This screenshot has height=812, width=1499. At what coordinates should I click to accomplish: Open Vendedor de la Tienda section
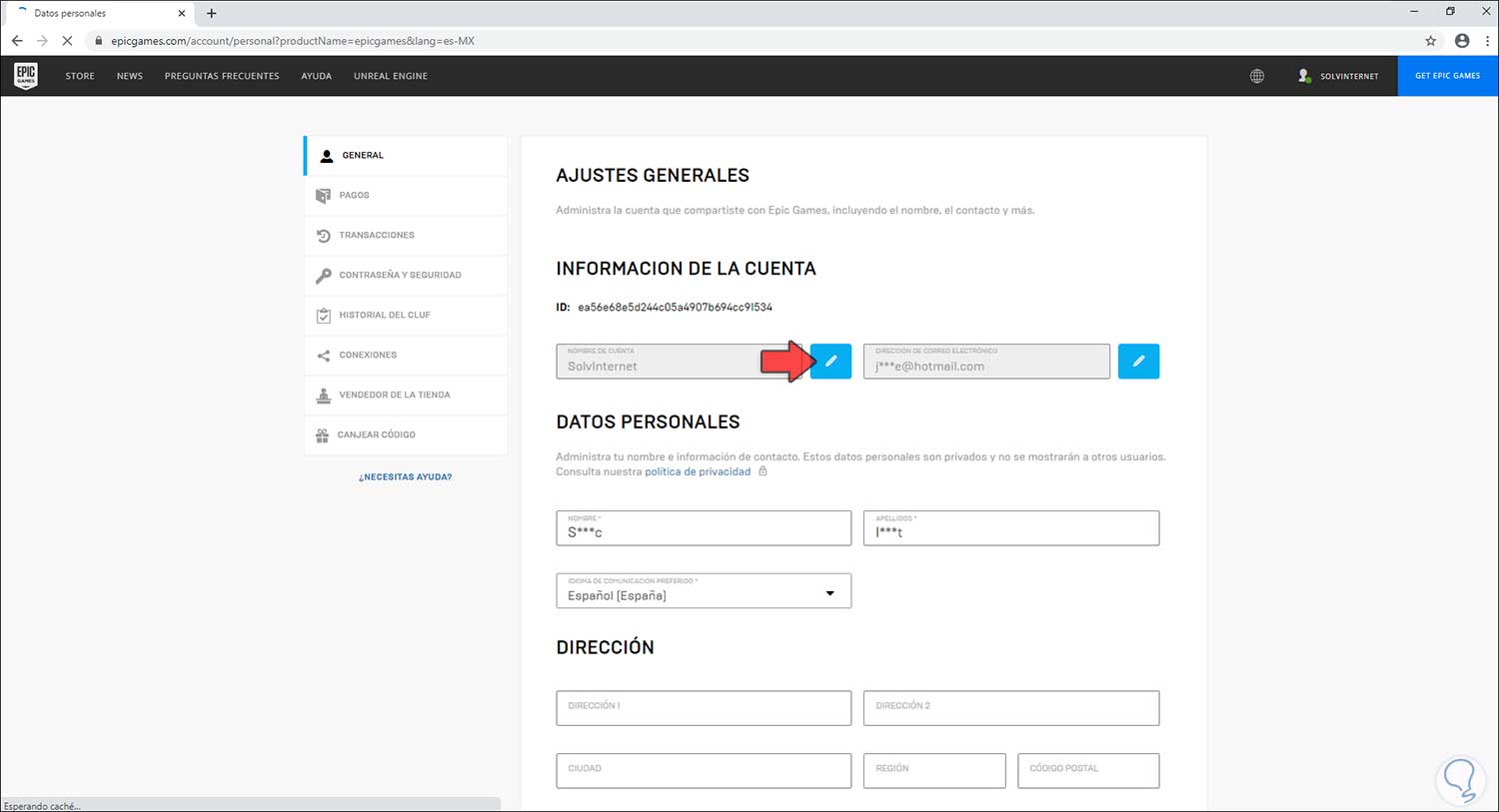coord(406,396)
